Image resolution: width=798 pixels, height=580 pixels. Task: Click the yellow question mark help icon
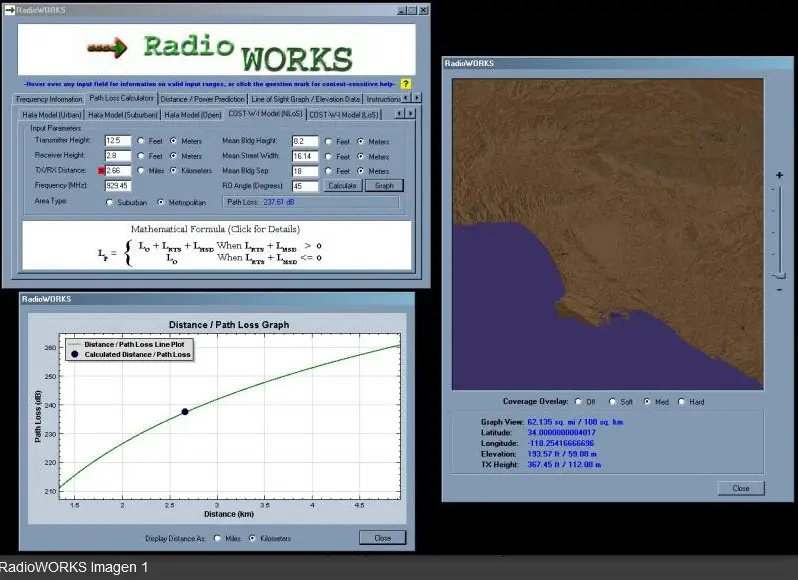point(406,84)
